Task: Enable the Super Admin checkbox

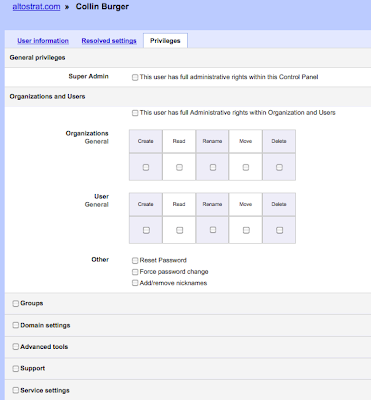Action: click(135, 77)
